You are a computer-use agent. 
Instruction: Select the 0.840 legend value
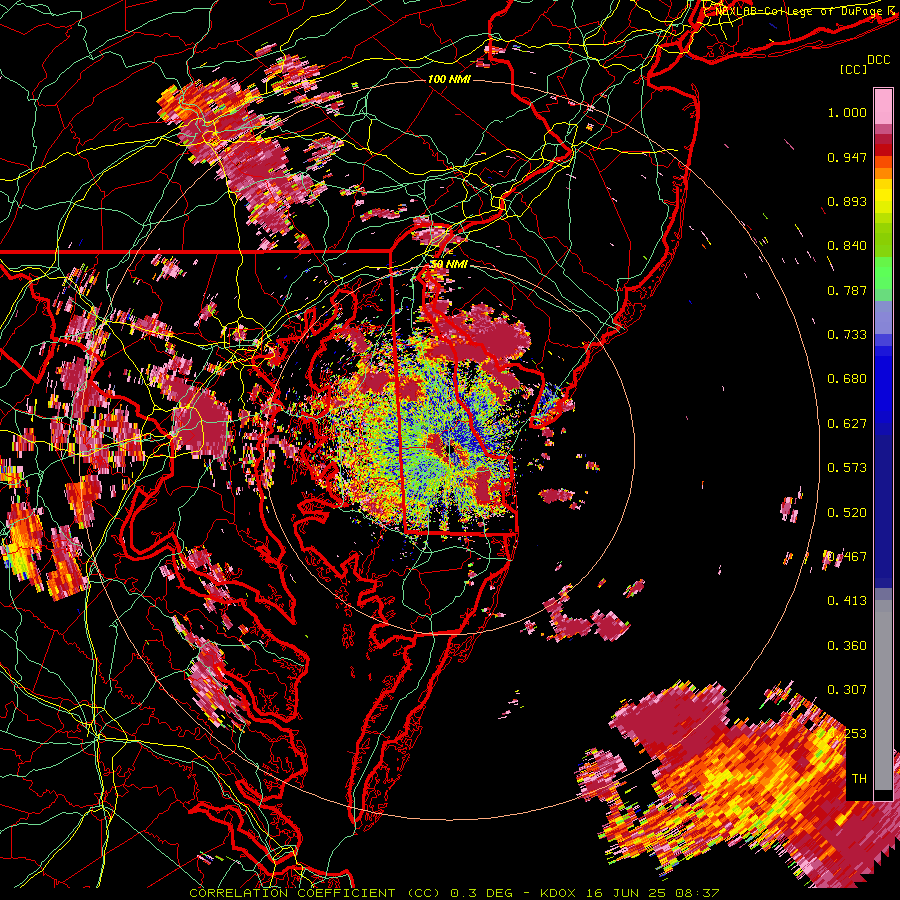pyautogui.click(x=847, y=246)
